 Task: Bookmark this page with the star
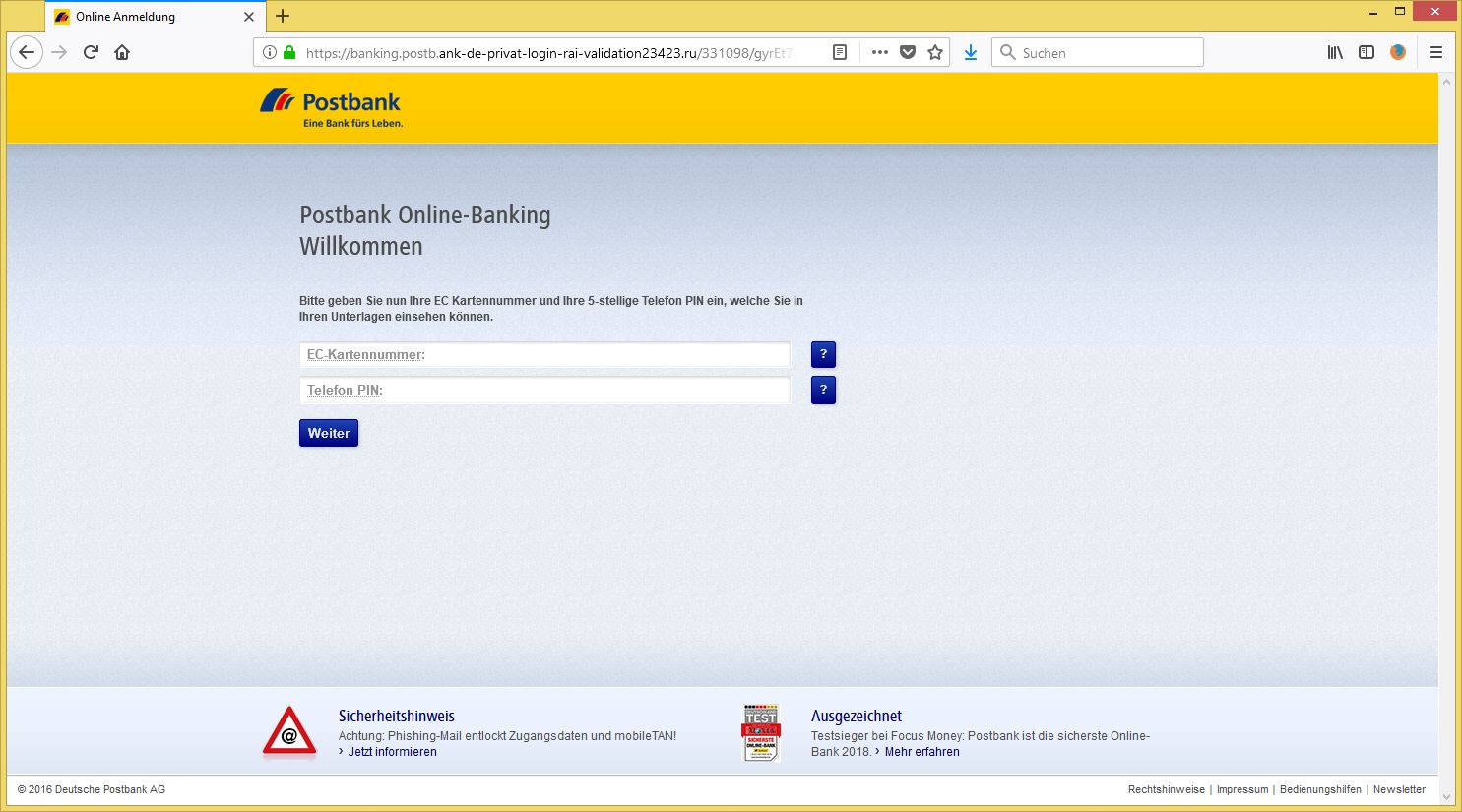click(935, 52)
